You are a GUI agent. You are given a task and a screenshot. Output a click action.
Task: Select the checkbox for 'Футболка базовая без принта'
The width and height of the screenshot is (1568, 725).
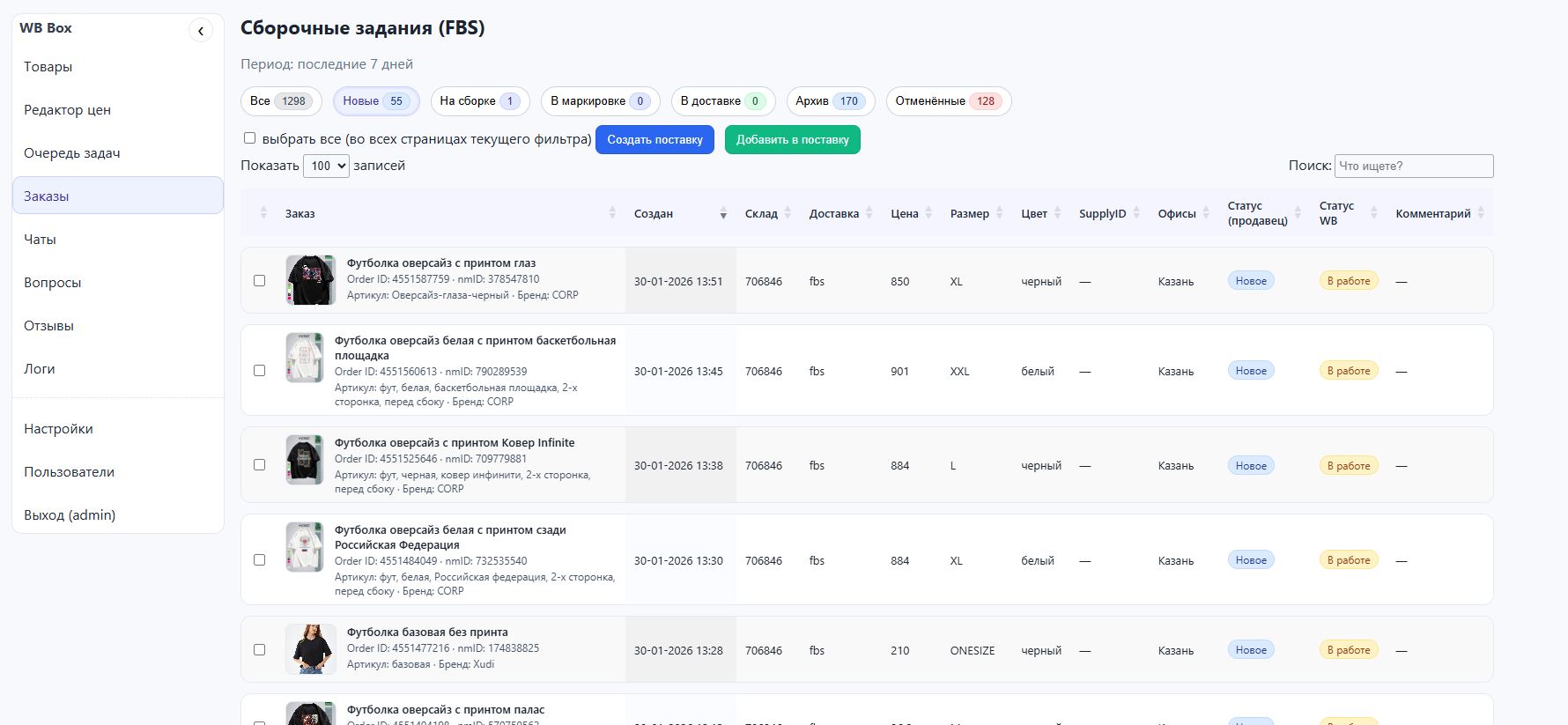259,650
